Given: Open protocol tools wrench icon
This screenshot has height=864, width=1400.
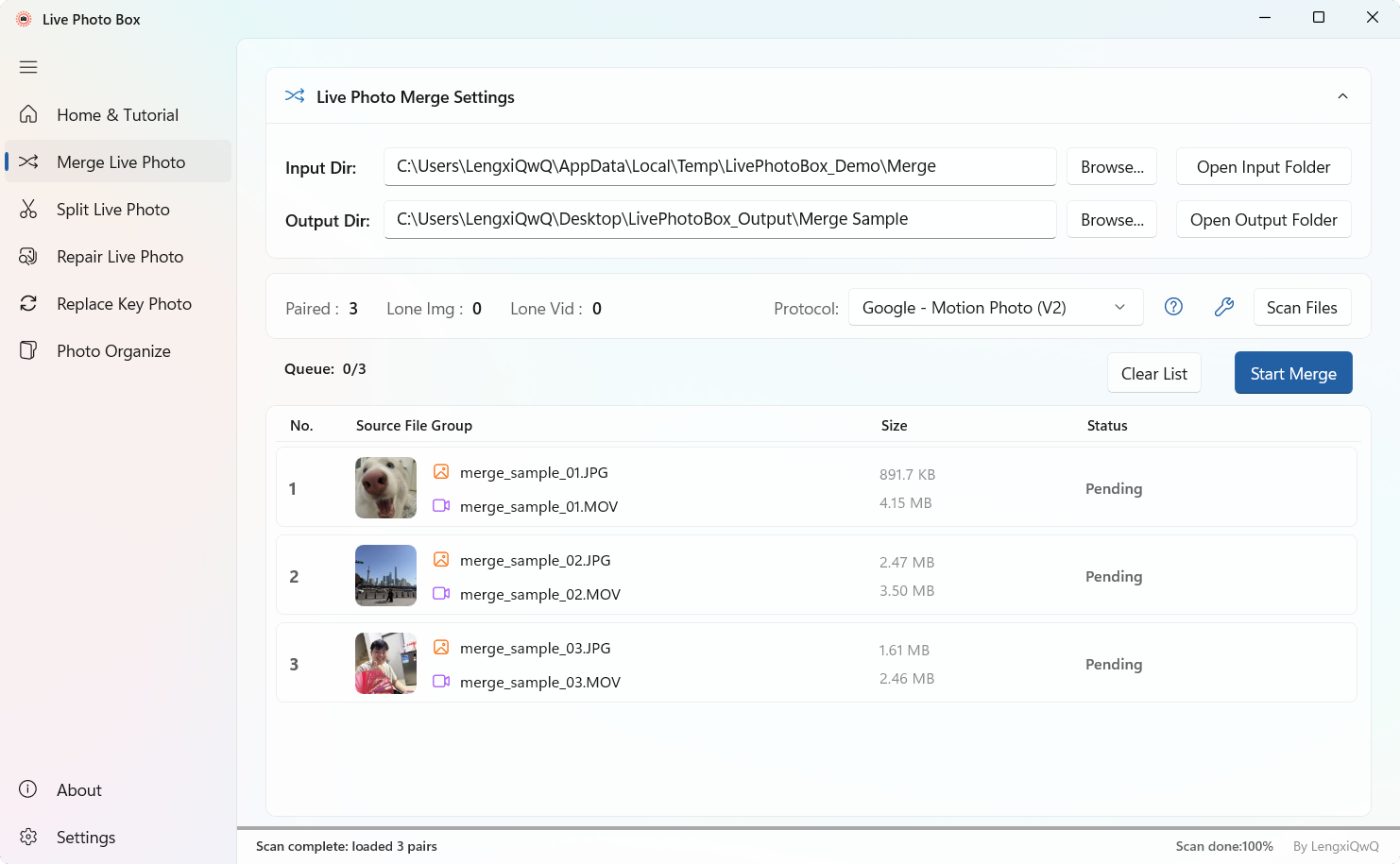Looking at the screenshot, I should click(x=1224, y=306).
